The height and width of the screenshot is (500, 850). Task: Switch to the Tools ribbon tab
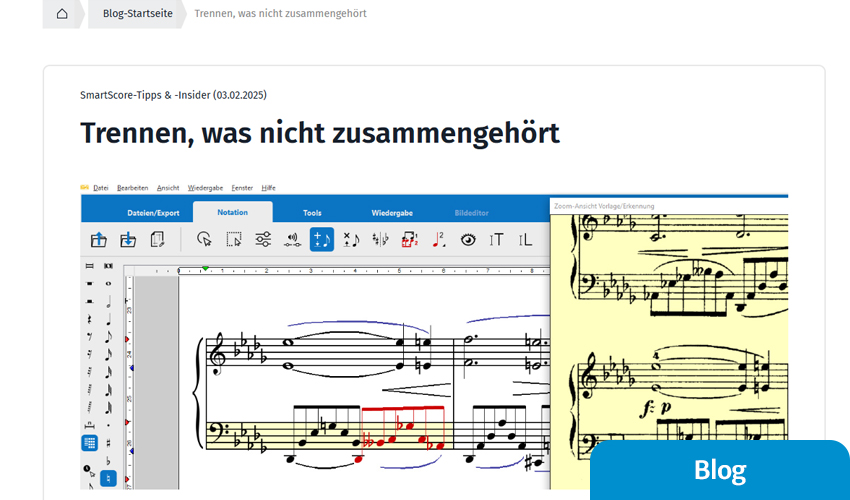pos(312,213)
